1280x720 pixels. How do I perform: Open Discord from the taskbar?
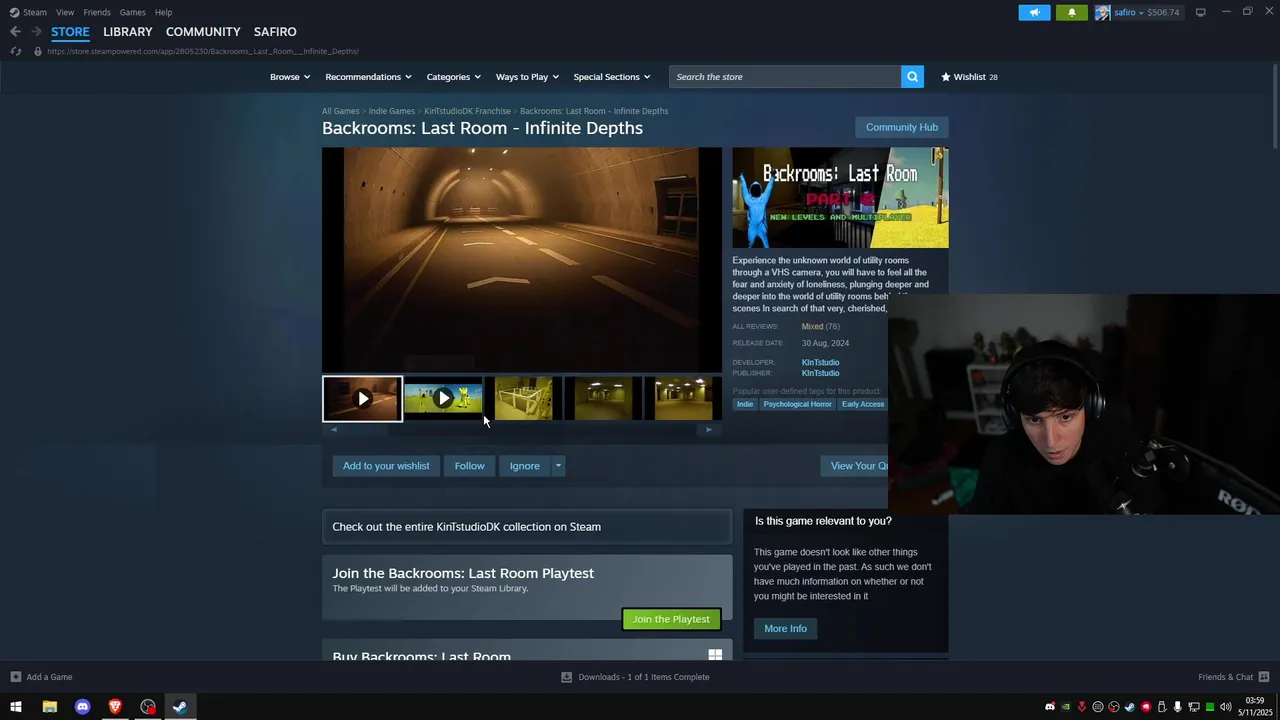point(82,707)
